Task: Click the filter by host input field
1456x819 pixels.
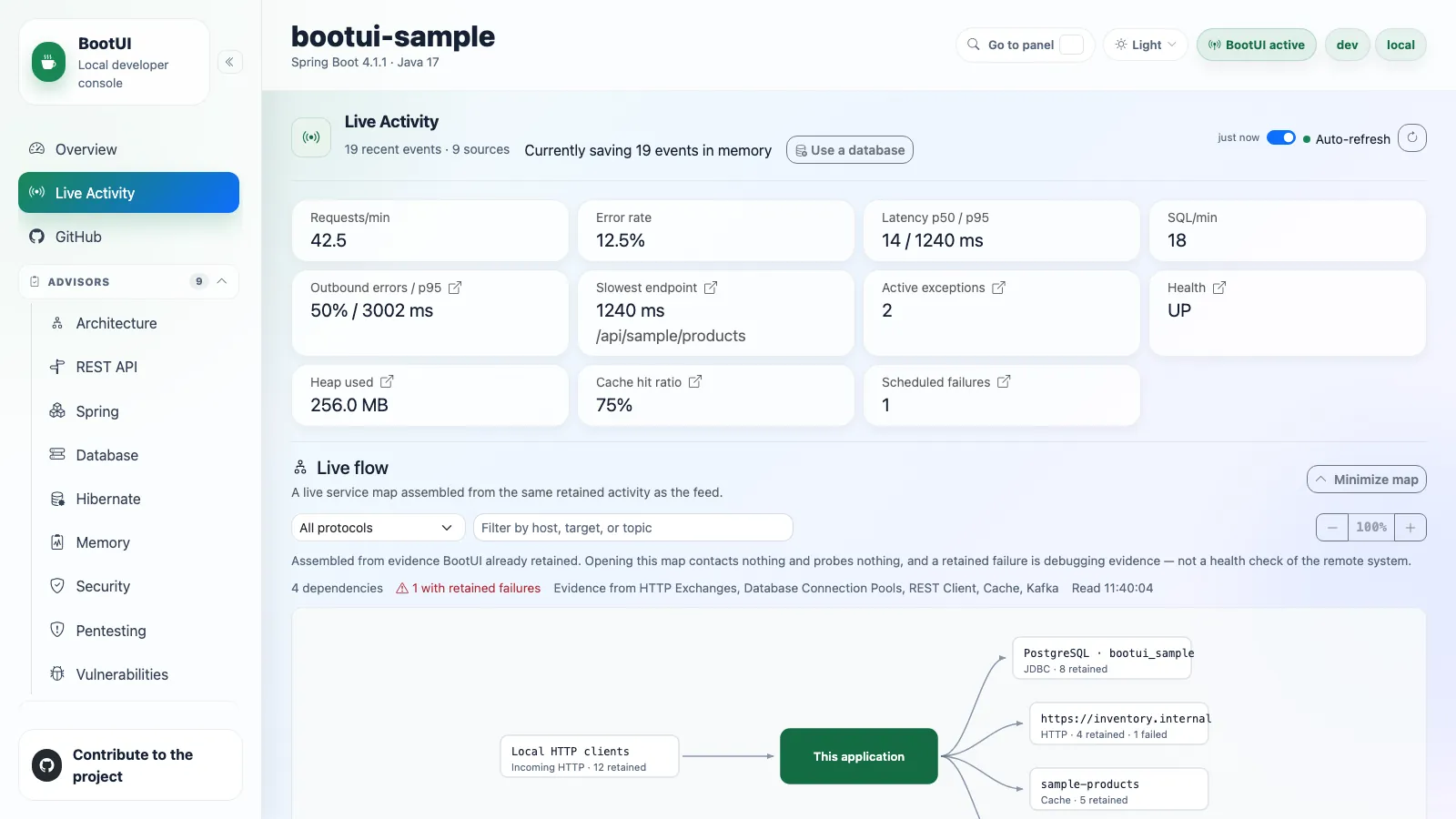Action: [x=632, y=528]
